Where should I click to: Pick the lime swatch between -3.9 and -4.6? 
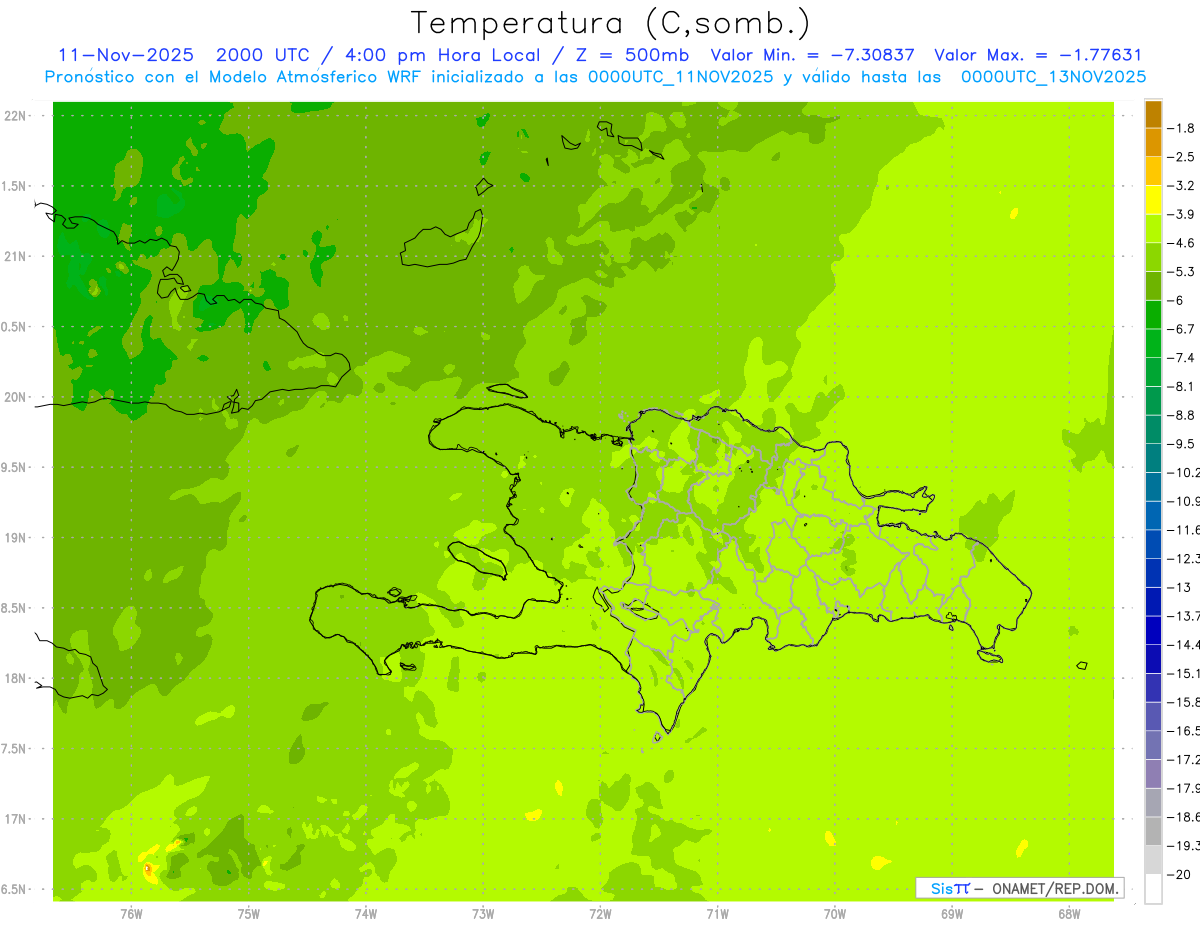(x=1153, y=228)
